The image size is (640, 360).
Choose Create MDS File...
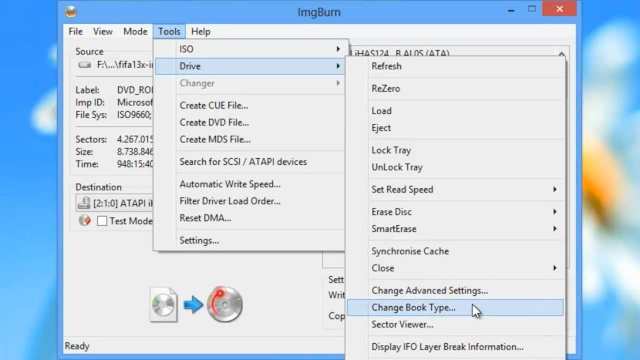tap(215, 140)
